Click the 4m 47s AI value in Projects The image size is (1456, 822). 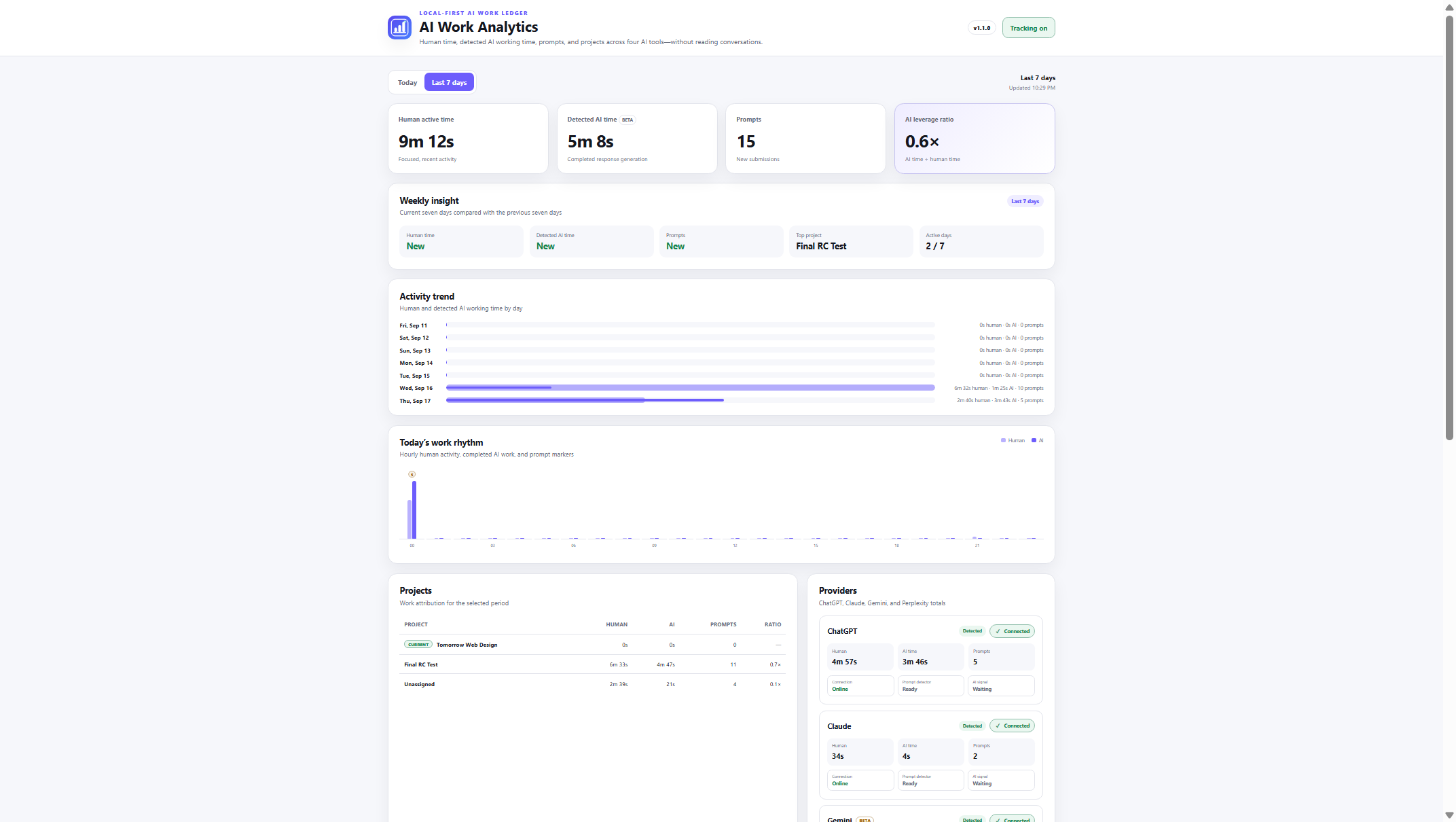(666, 664)
